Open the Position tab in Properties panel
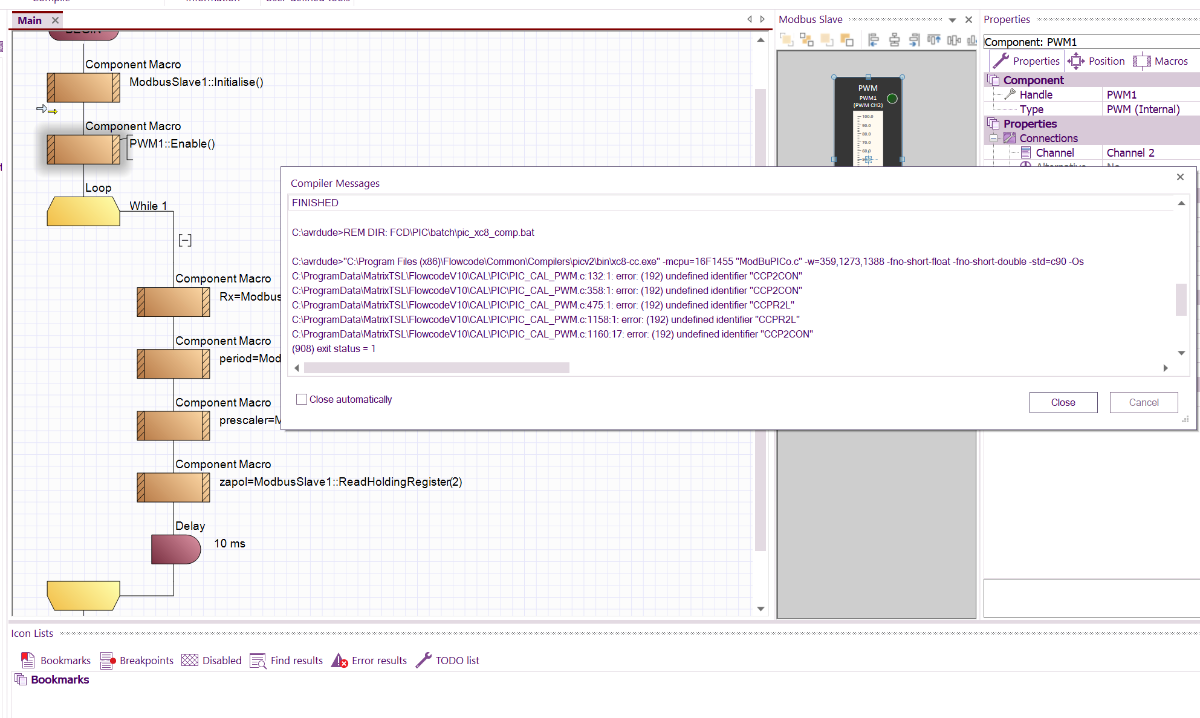The image size is (1200, 718). (x=1097, y=61)
